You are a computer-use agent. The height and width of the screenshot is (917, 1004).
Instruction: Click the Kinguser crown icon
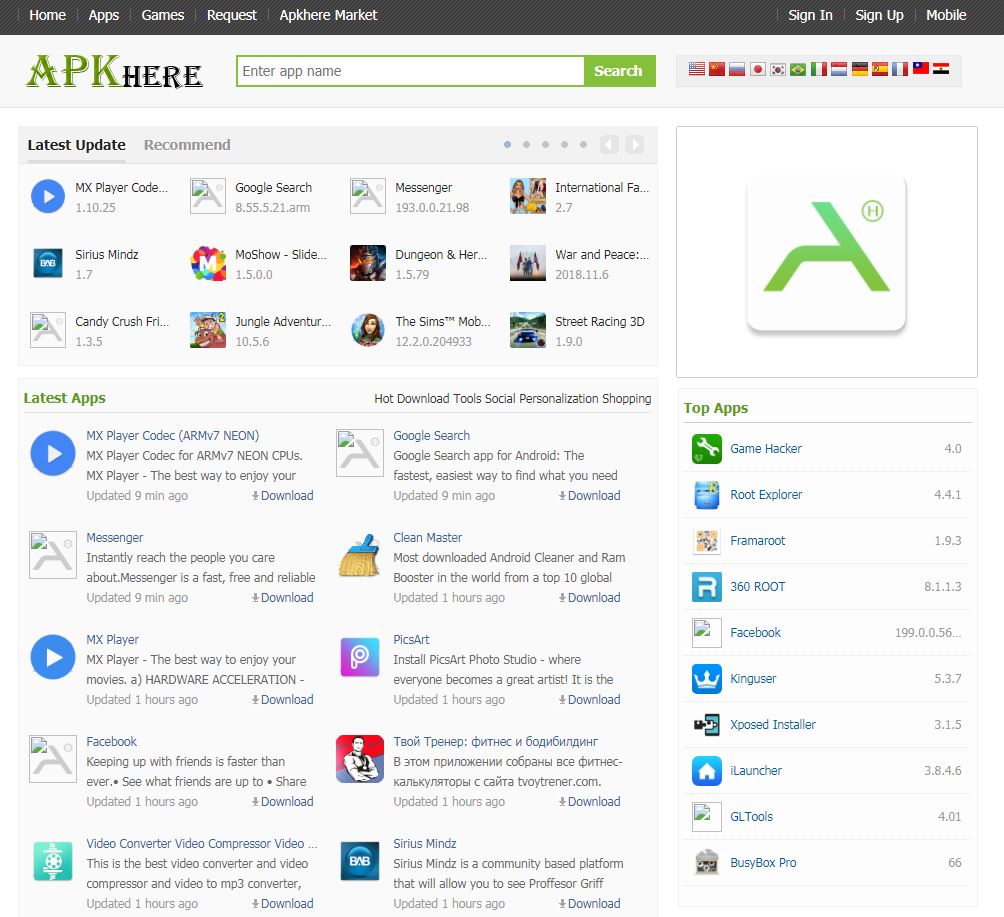(705, 679)
